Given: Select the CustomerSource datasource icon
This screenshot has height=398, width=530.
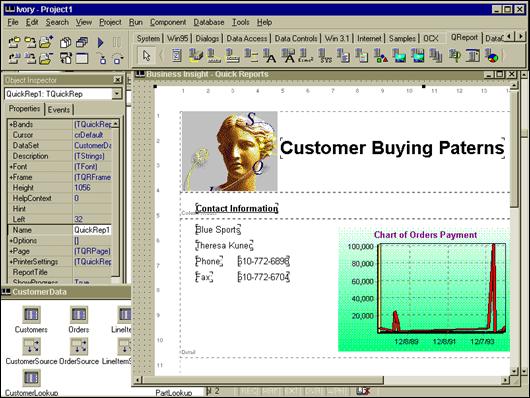Looking at the screenshot, I should pos(31,346).
